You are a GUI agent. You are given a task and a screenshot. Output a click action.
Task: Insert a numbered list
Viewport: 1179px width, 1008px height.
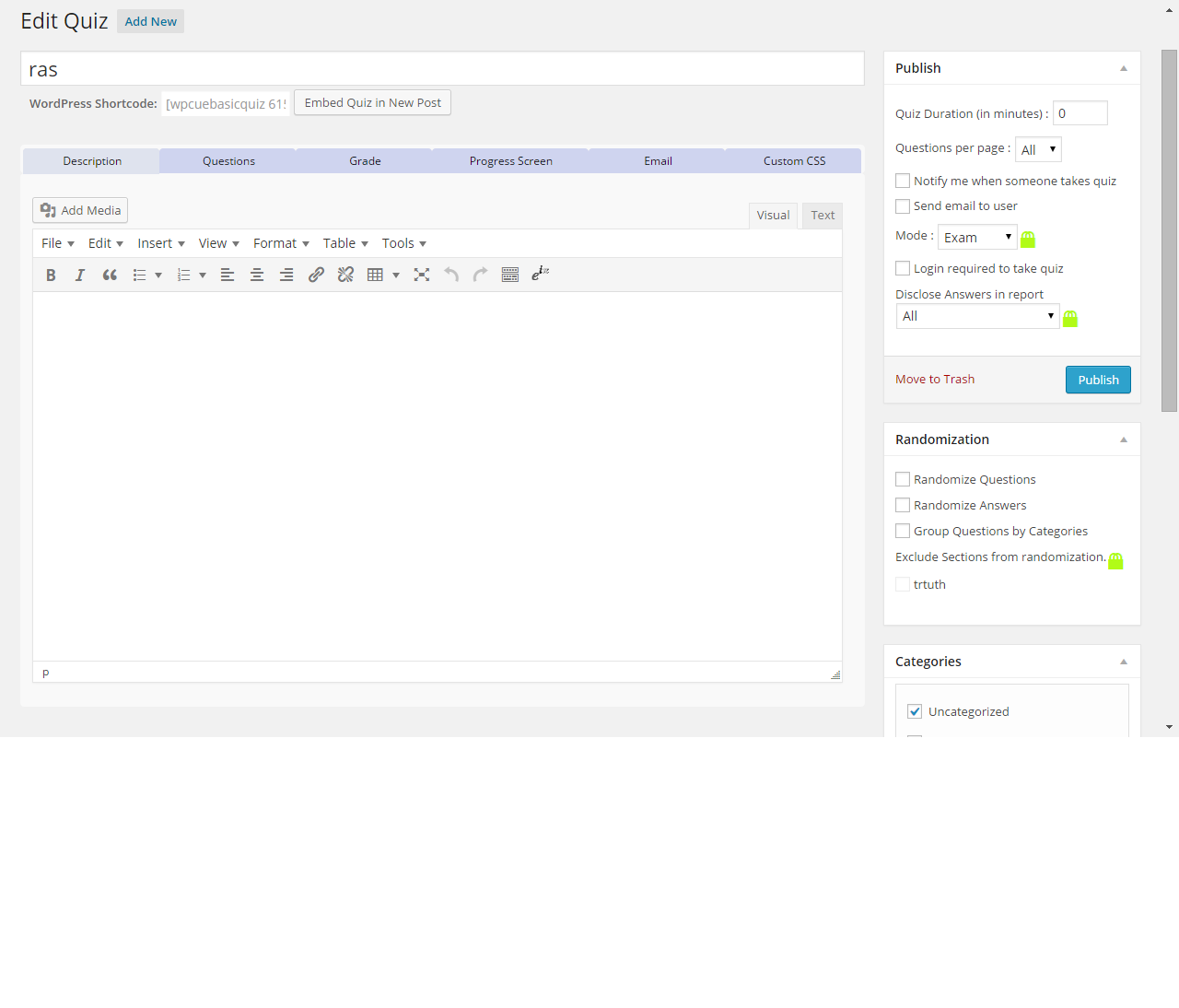tap(184, 275)
